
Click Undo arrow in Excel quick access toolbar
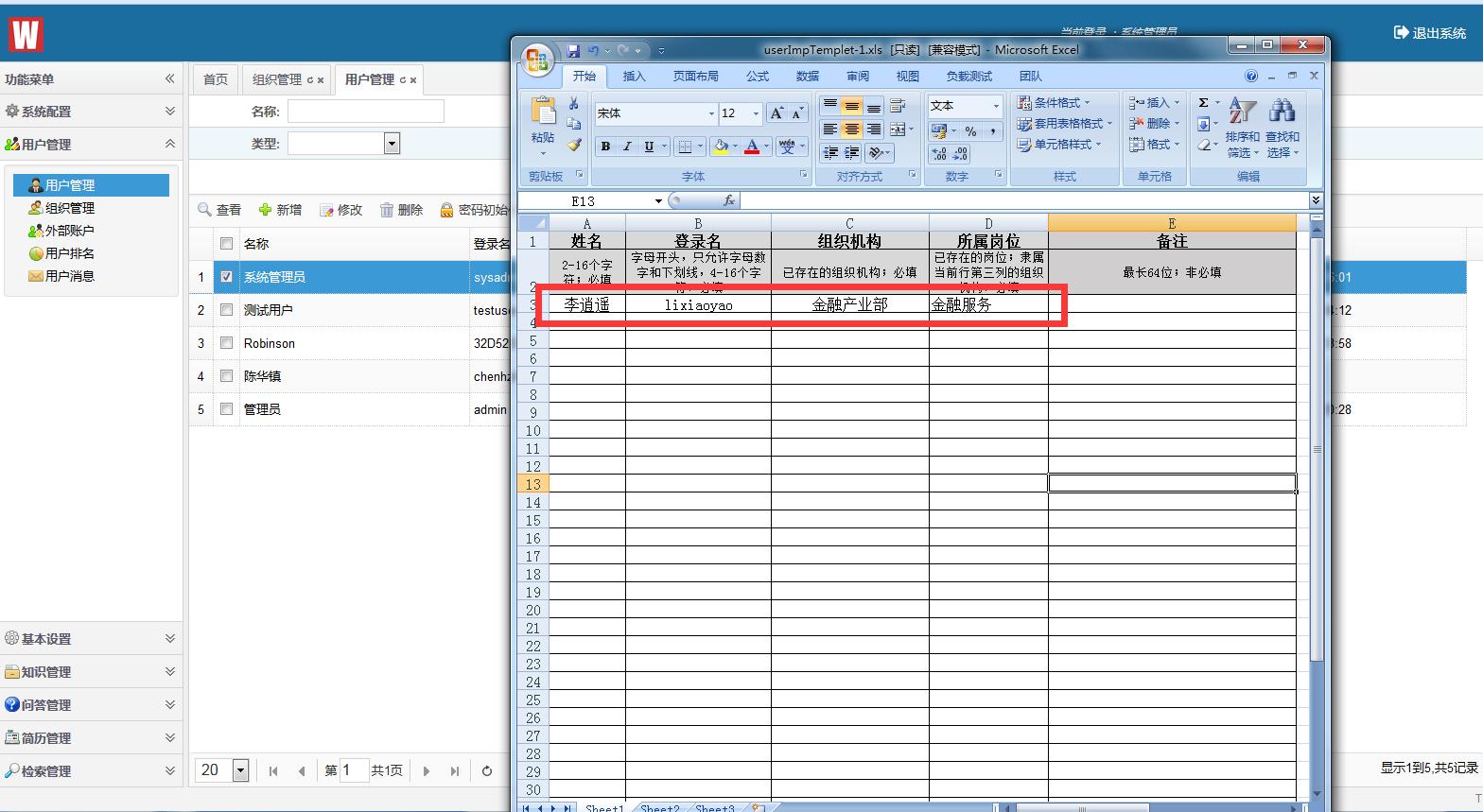coord(593,50)
